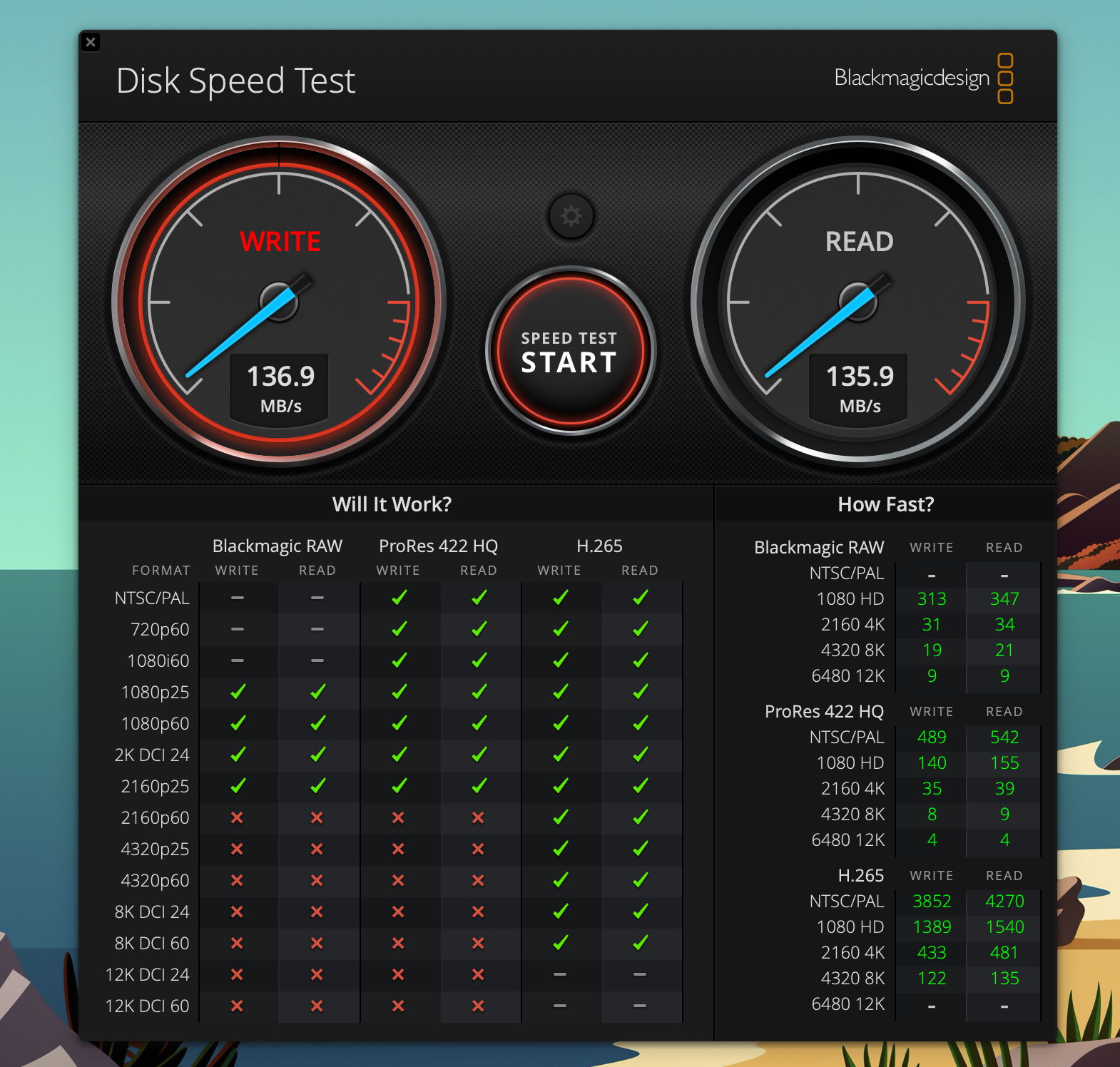Click the Will It Work? heading

coord(392,504)
